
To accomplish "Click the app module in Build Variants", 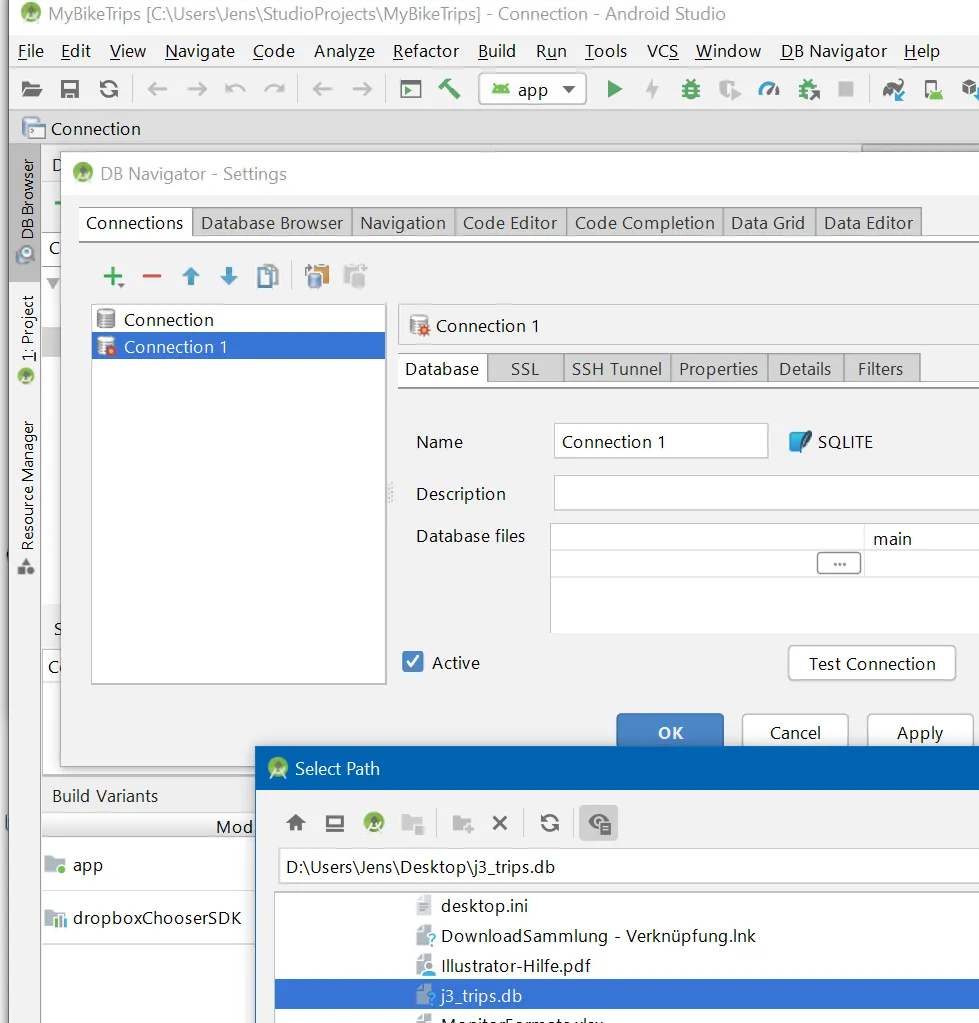I will [149, 865].
